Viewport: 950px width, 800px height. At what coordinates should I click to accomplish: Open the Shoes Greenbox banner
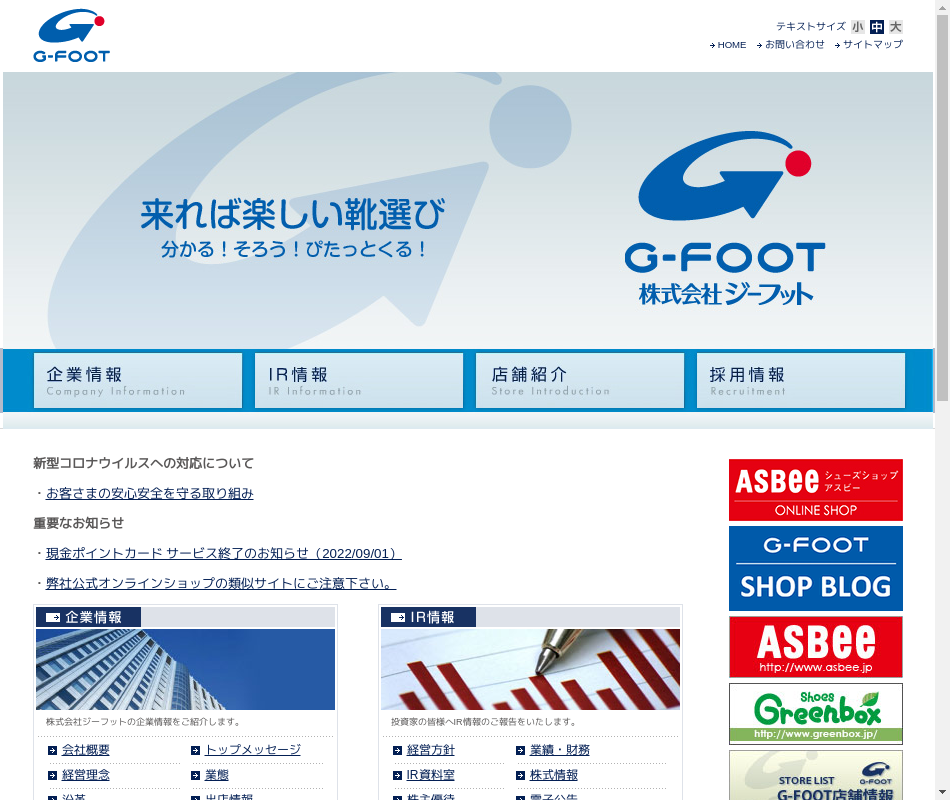pyautogui.click(x=815, y=714)
